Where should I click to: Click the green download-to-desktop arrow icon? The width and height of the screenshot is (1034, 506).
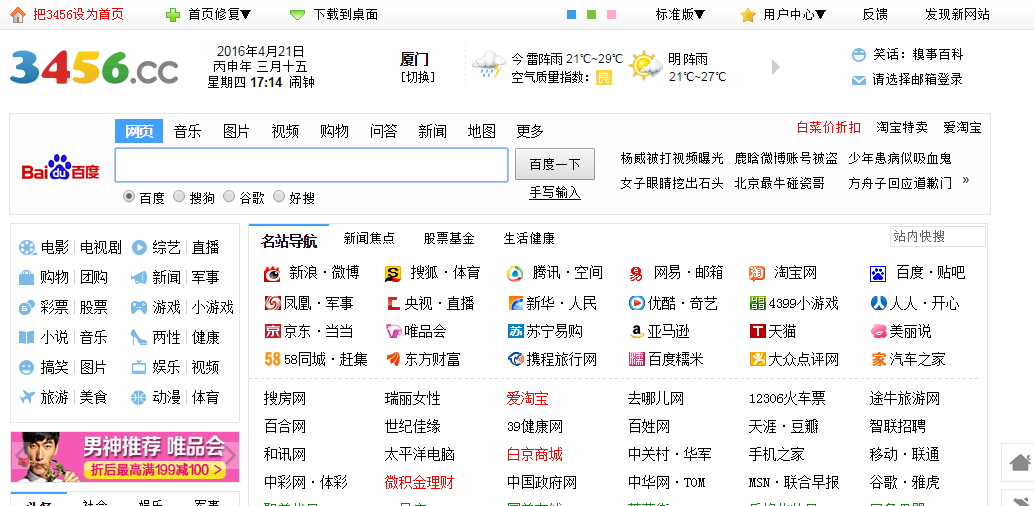[297, 15]
